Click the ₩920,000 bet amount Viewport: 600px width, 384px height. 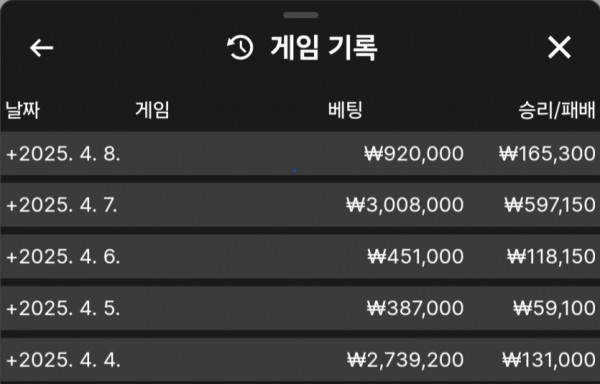414,154
